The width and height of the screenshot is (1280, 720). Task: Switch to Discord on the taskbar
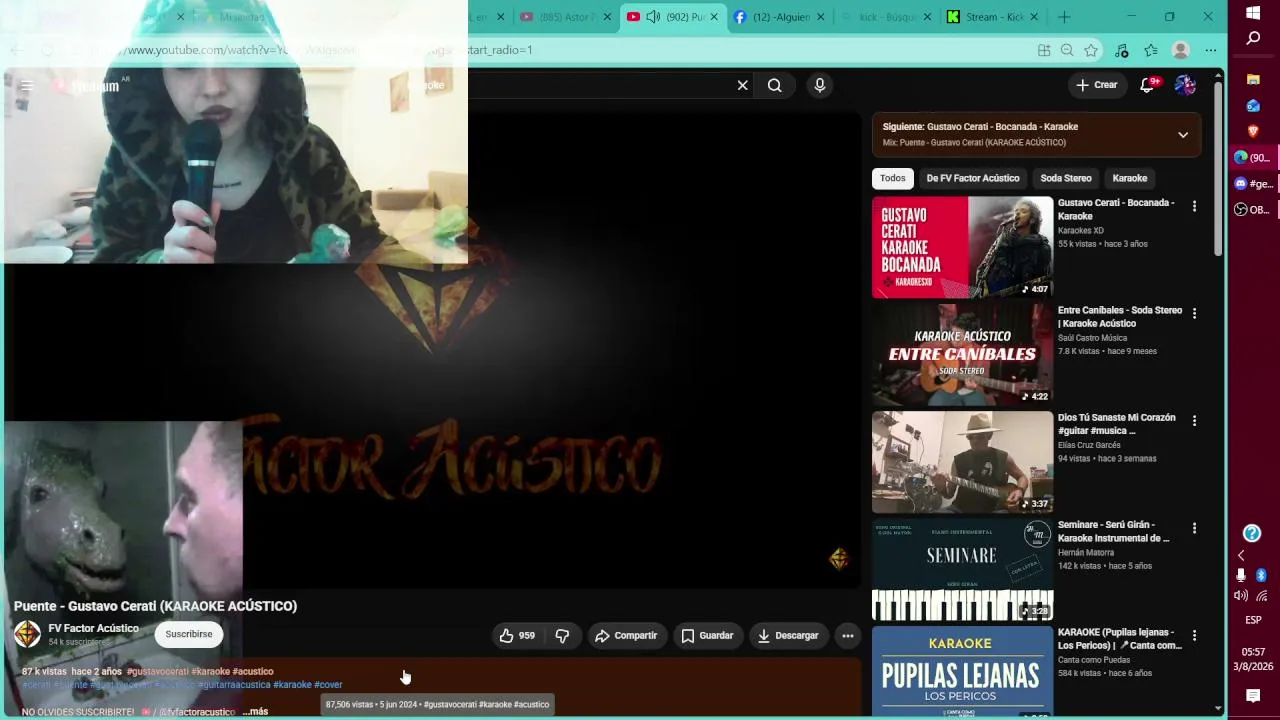coord(1253,184)
